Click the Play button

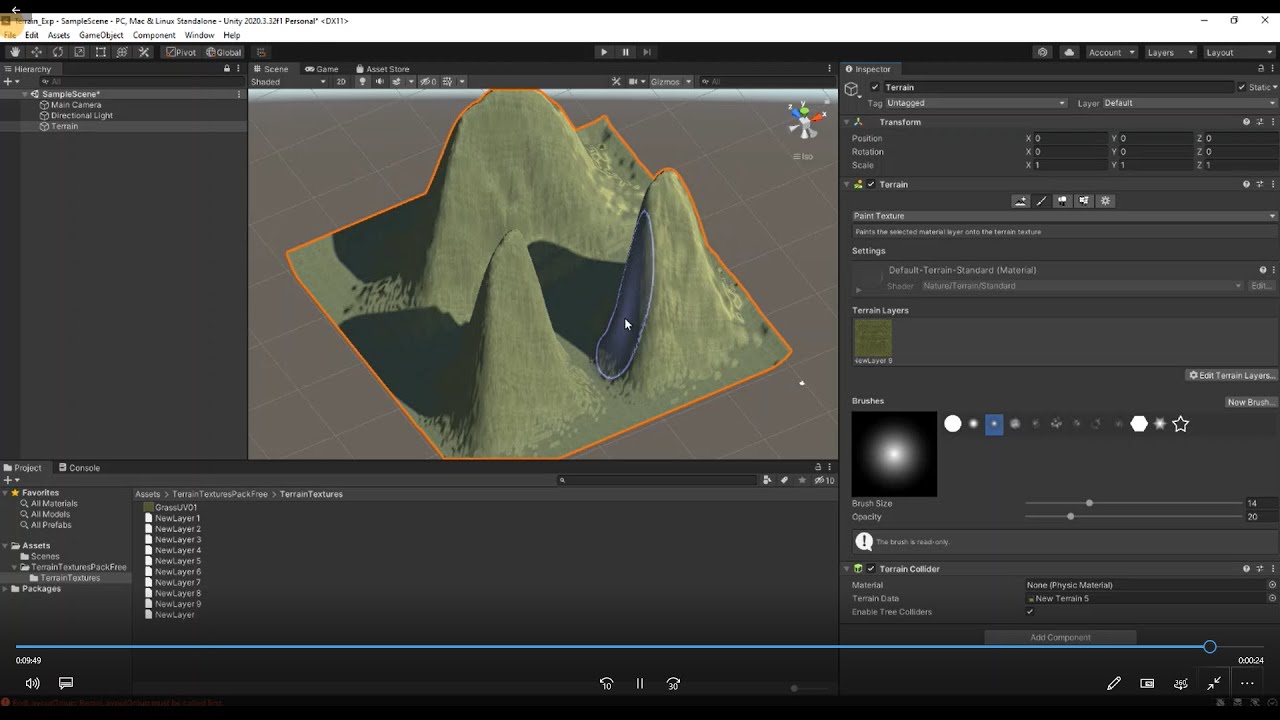pyautogui.click(x=603, y=52)
